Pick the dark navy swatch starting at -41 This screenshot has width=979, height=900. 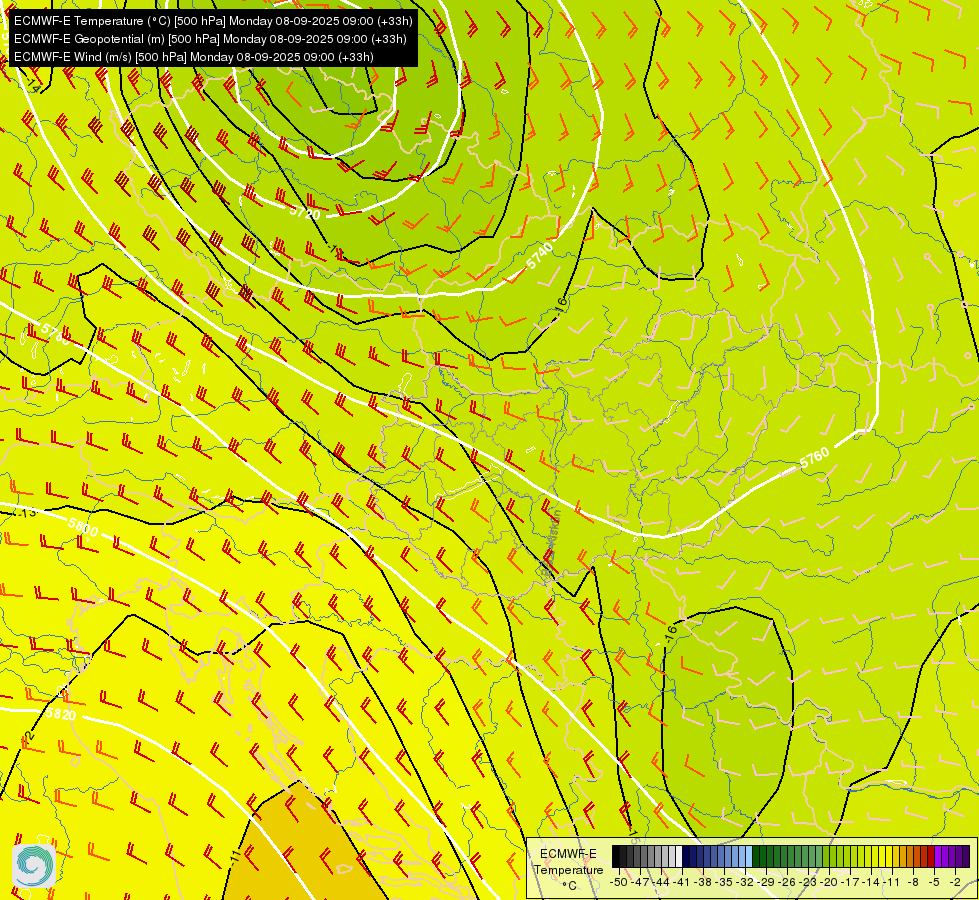click(x=686, y=856)
